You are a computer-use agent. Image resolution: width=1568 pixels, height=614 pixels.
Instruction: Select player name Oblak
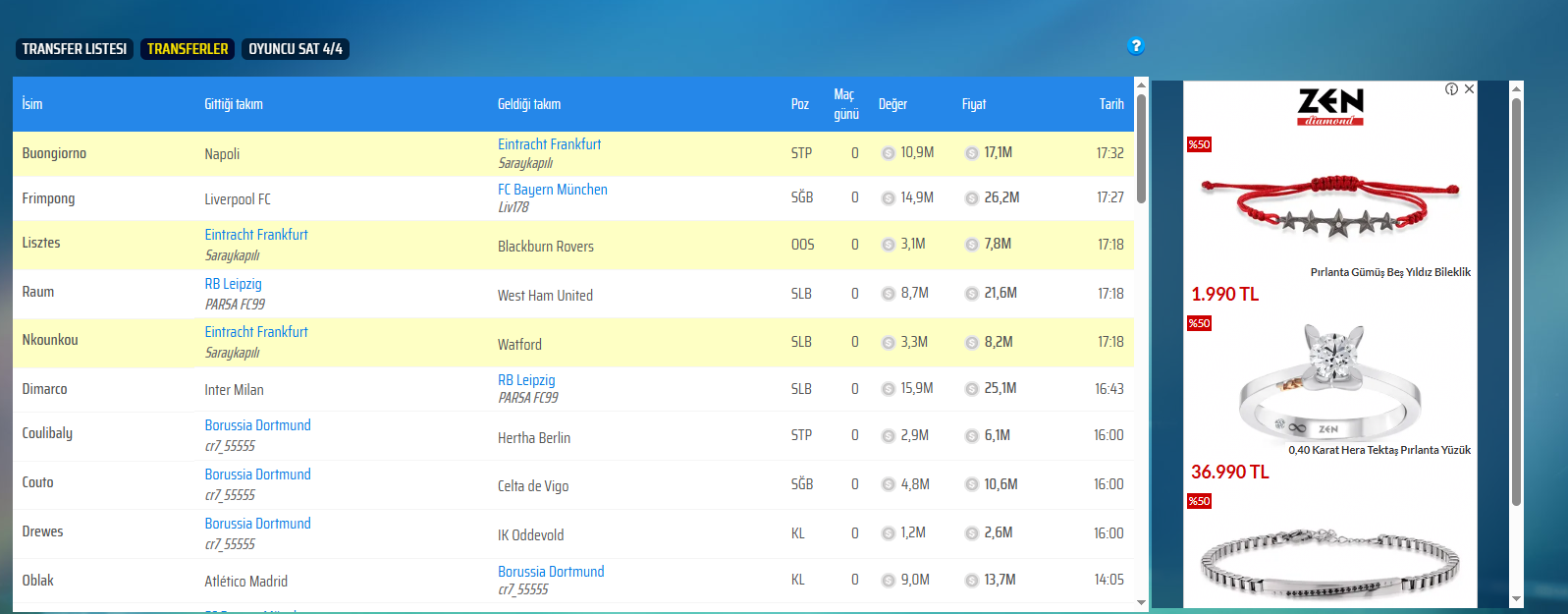pos(38,581)
